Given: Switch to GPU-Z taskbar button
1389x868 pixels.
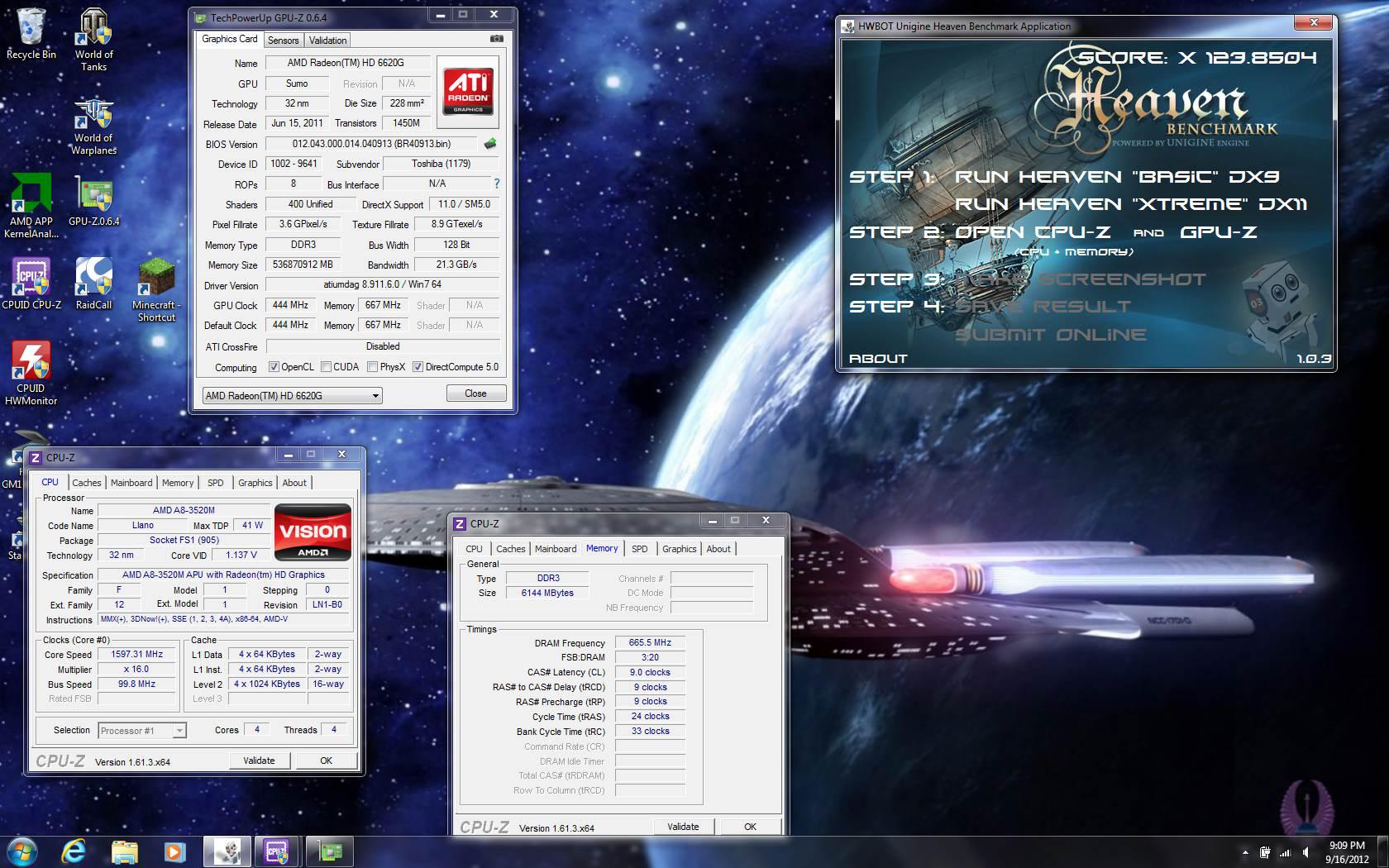Looking at the screenshot, I should (x=329, y=851).
